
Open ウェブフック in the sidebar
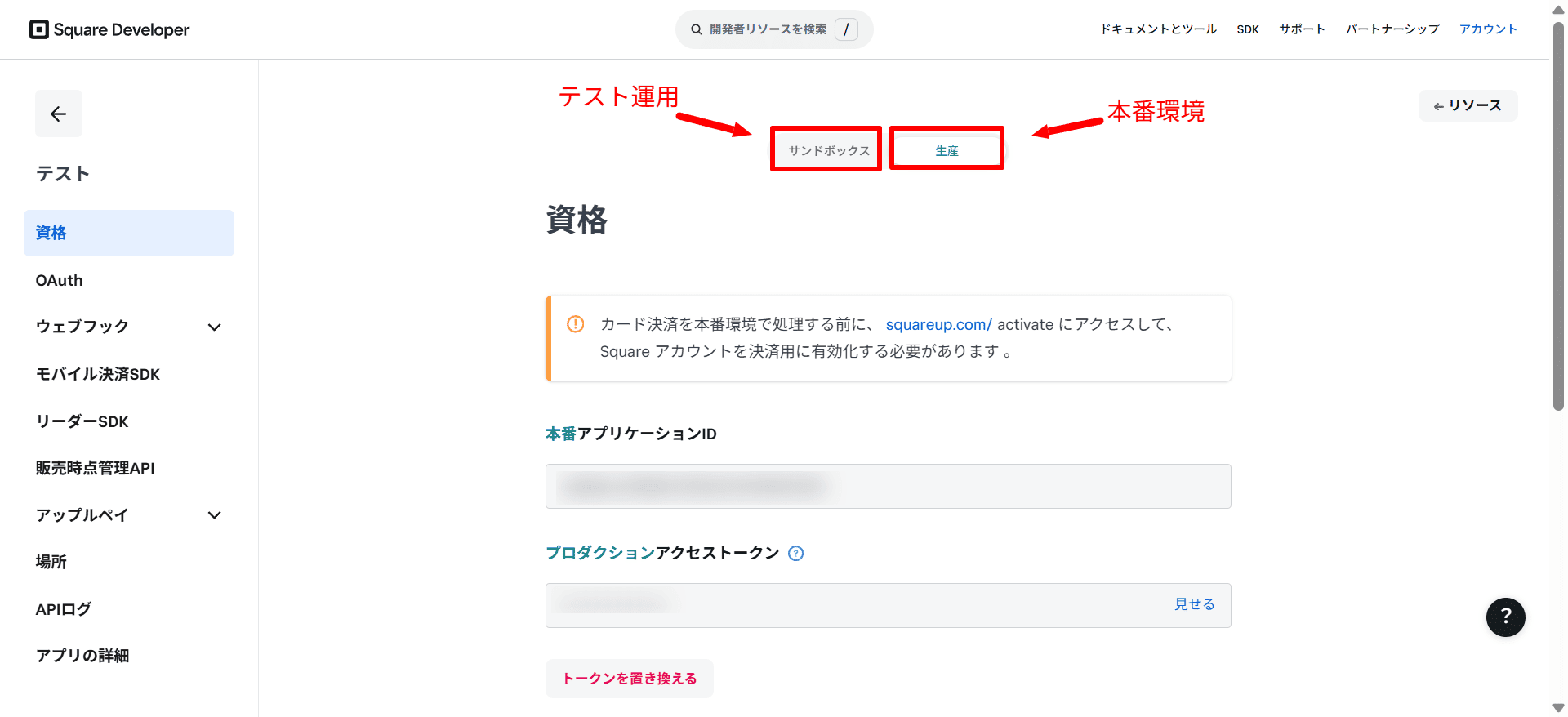point(82,327)
